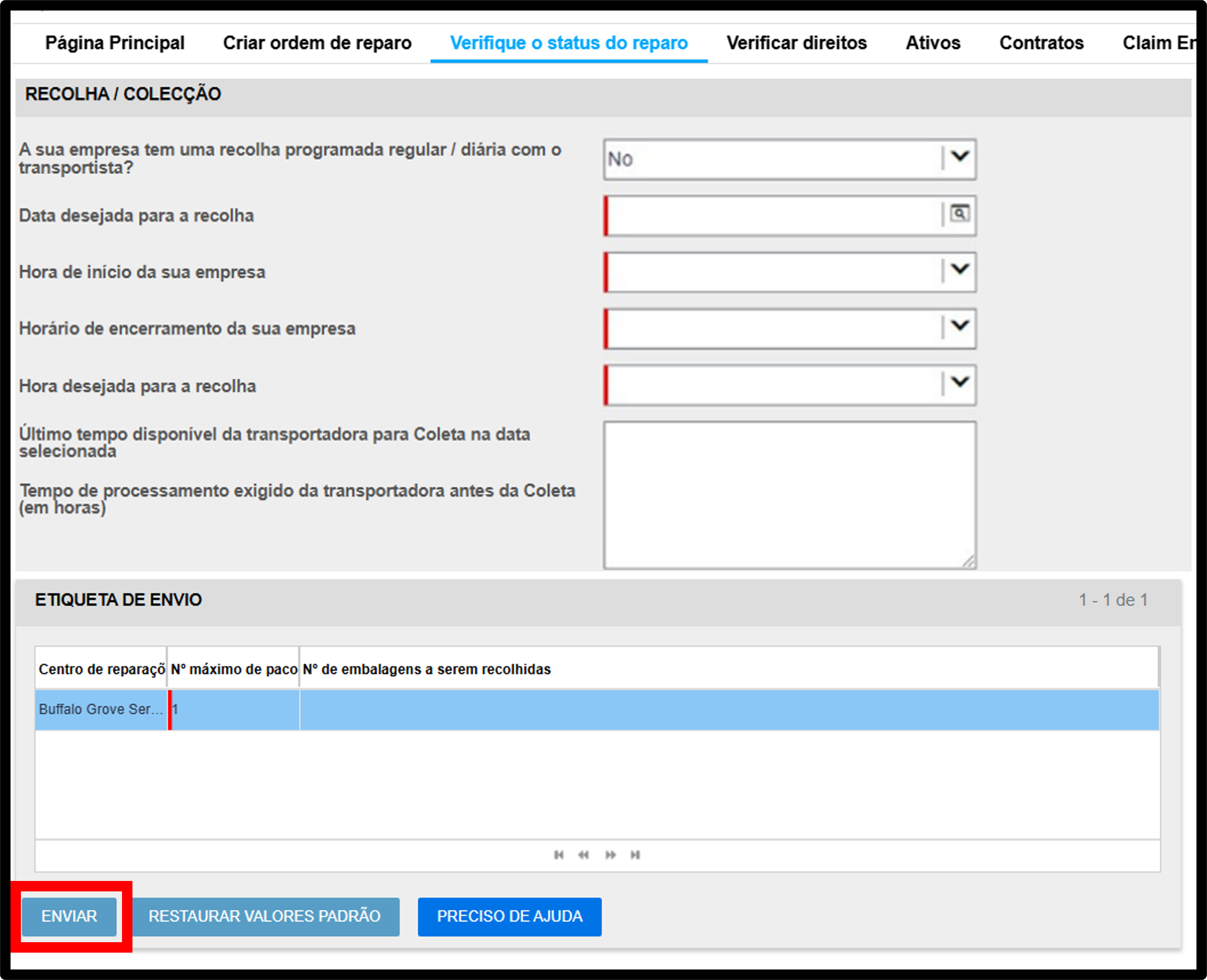Open the date picker for desired pickup date
Image resolution: width=1207 pixels, height=980 pixels.
pos(959,214)
